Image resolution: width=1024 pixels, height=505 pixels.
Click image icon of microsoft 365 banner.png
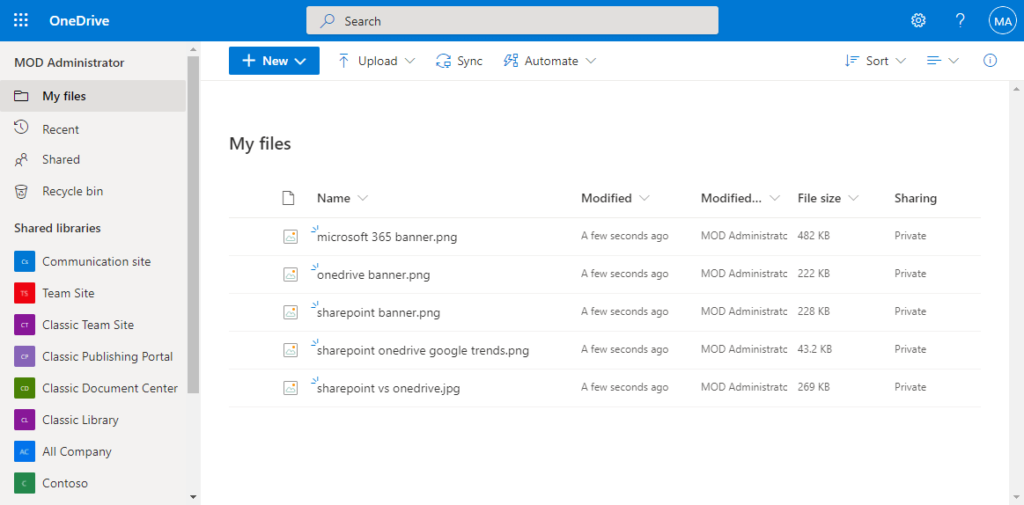point(291,237)
